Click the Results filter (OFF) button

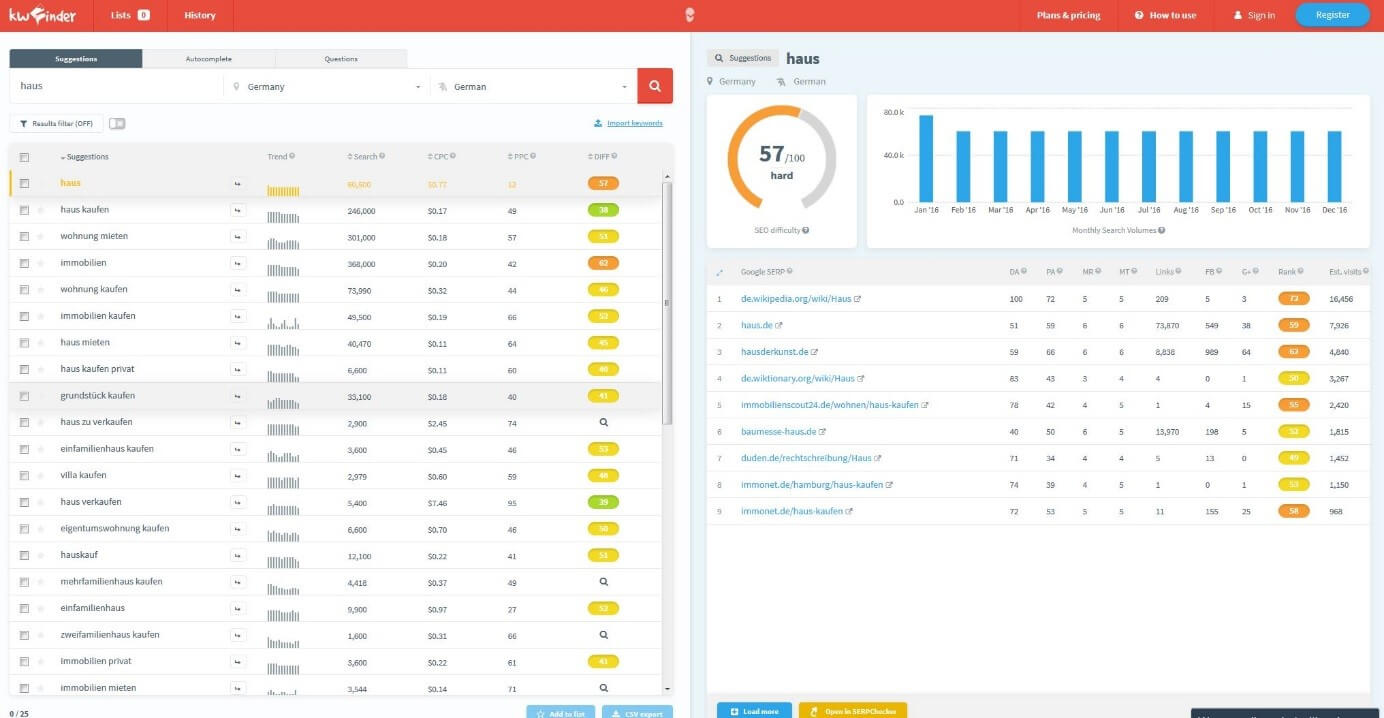(56, 124)
